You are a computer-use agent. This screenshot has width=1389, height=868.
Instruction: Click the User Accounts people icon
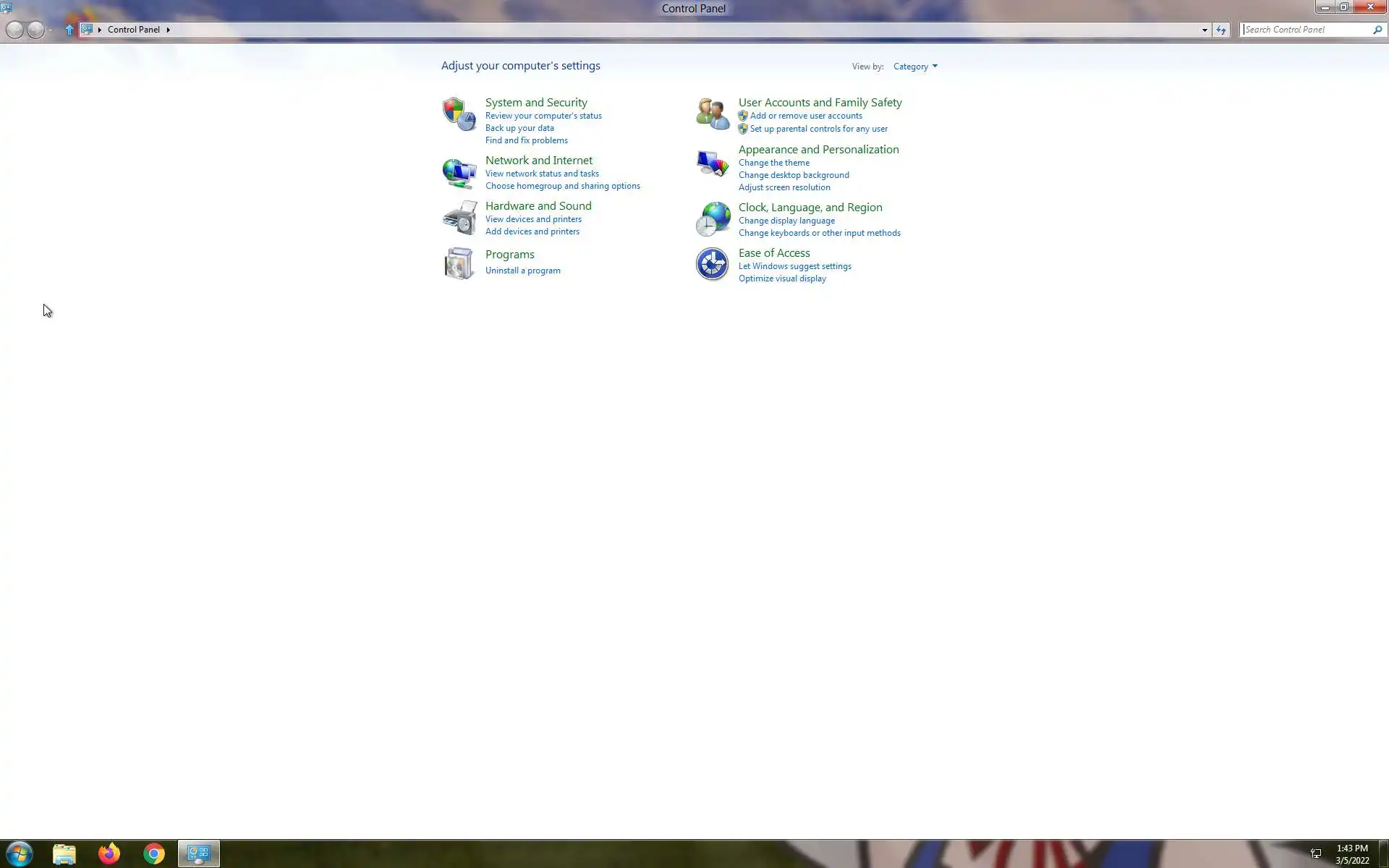point(712,114)
